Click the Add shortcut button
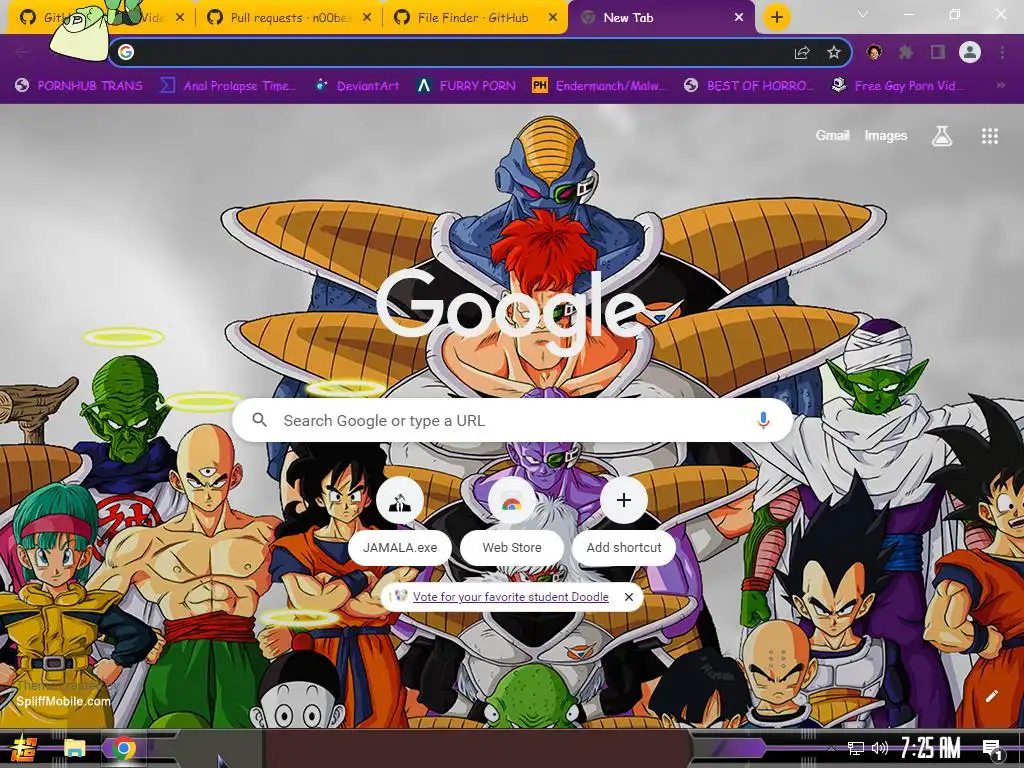 (x=624, y=520)
